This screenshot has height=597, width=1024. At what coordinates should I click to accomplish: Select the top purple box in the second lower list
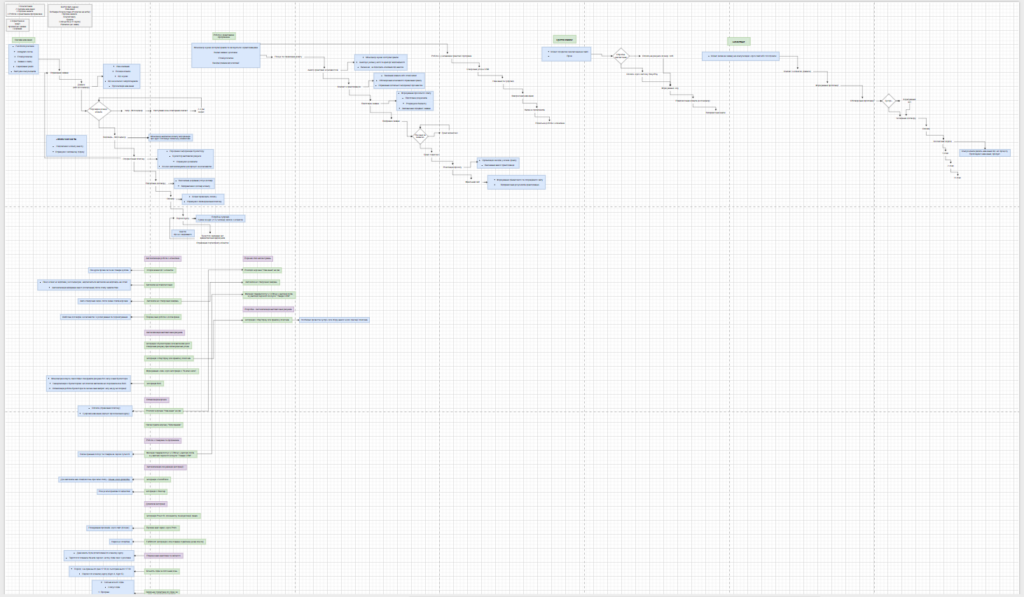tap(261, 257)
